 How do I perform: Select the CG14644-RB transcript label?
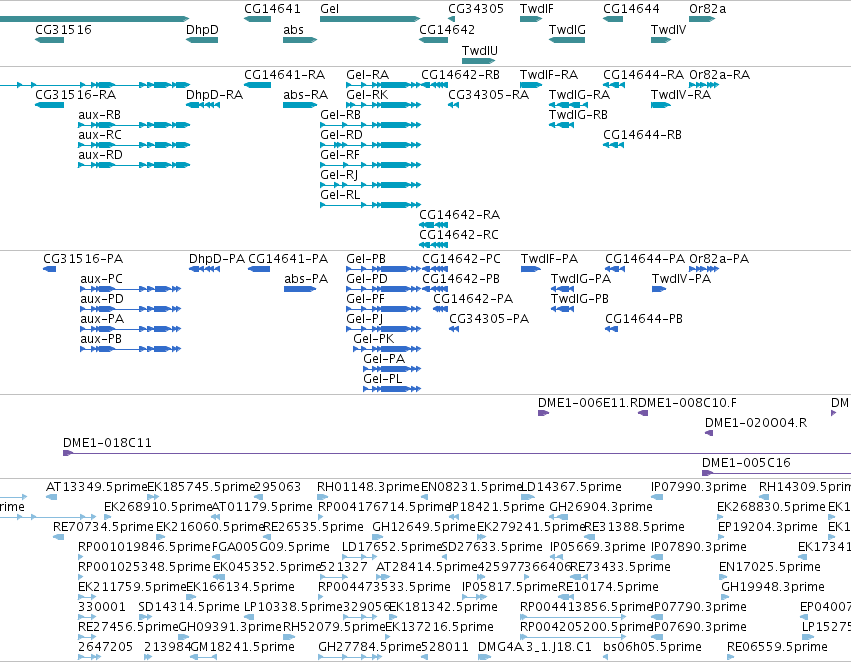pyautogui.click(x=642, y=135)
